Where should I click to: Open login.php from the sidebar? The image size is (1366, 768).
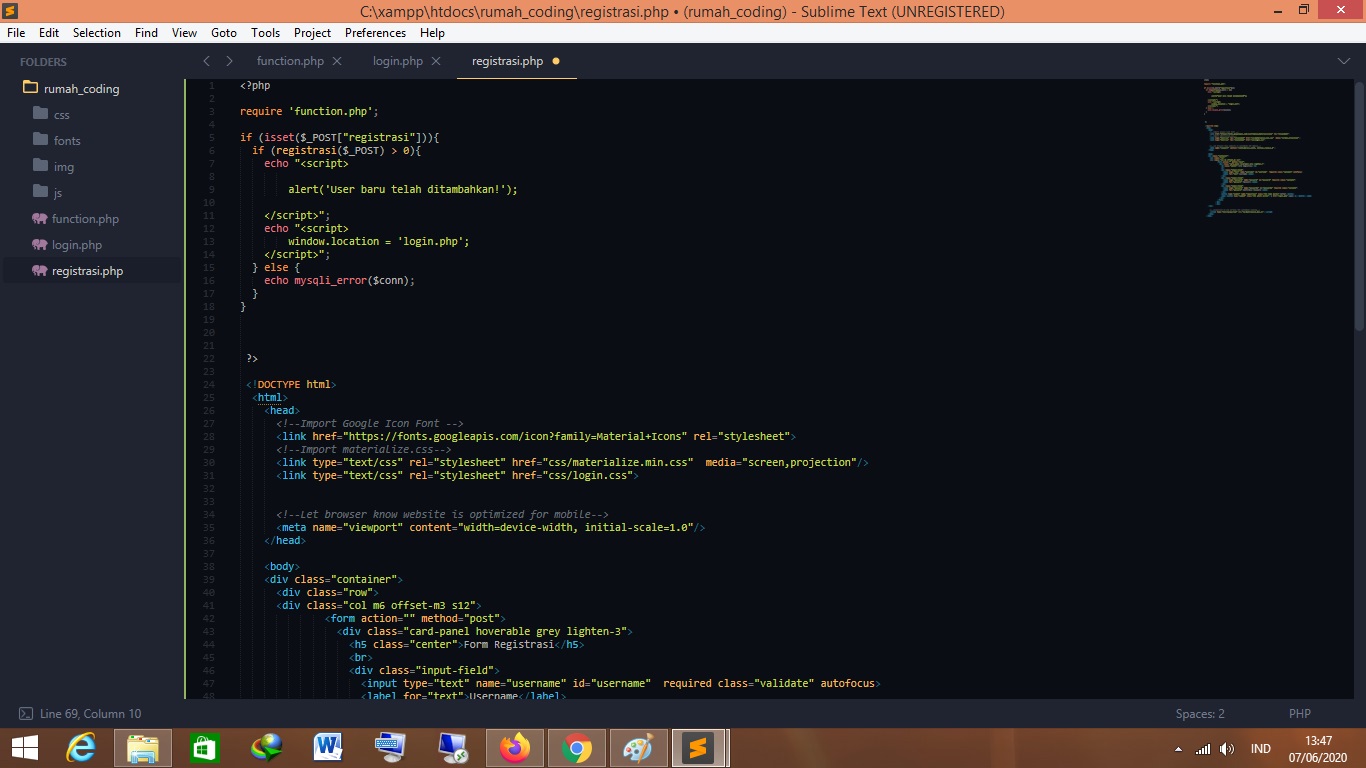click(x=76, y=245)
